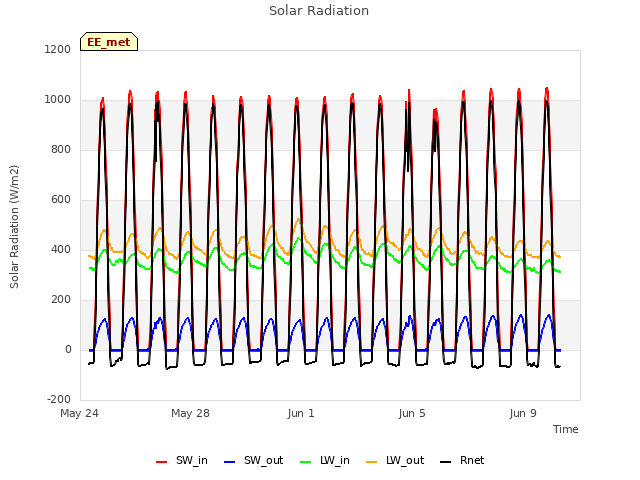Image resolution: width=640 pixels, height=480 pixels.
Task: Click the Jun 1 x-axis tick label
Action: tap(301, 413)
